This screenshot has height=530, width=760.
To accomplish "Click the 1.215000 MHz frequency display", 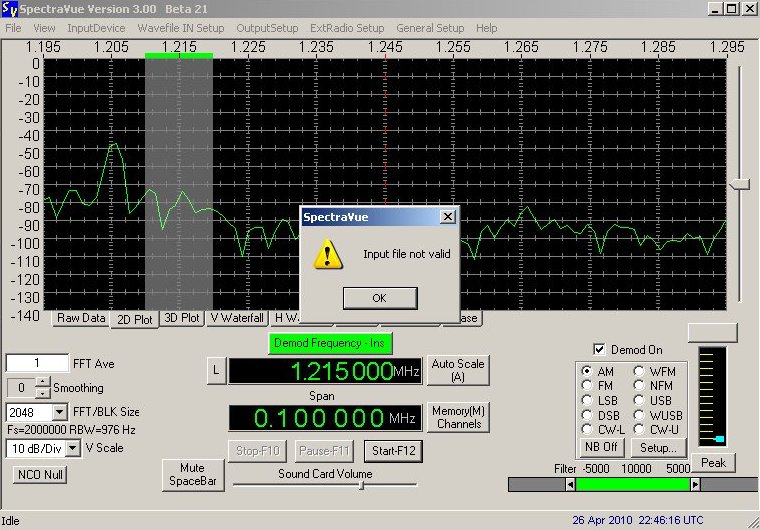I will [325, 371].
